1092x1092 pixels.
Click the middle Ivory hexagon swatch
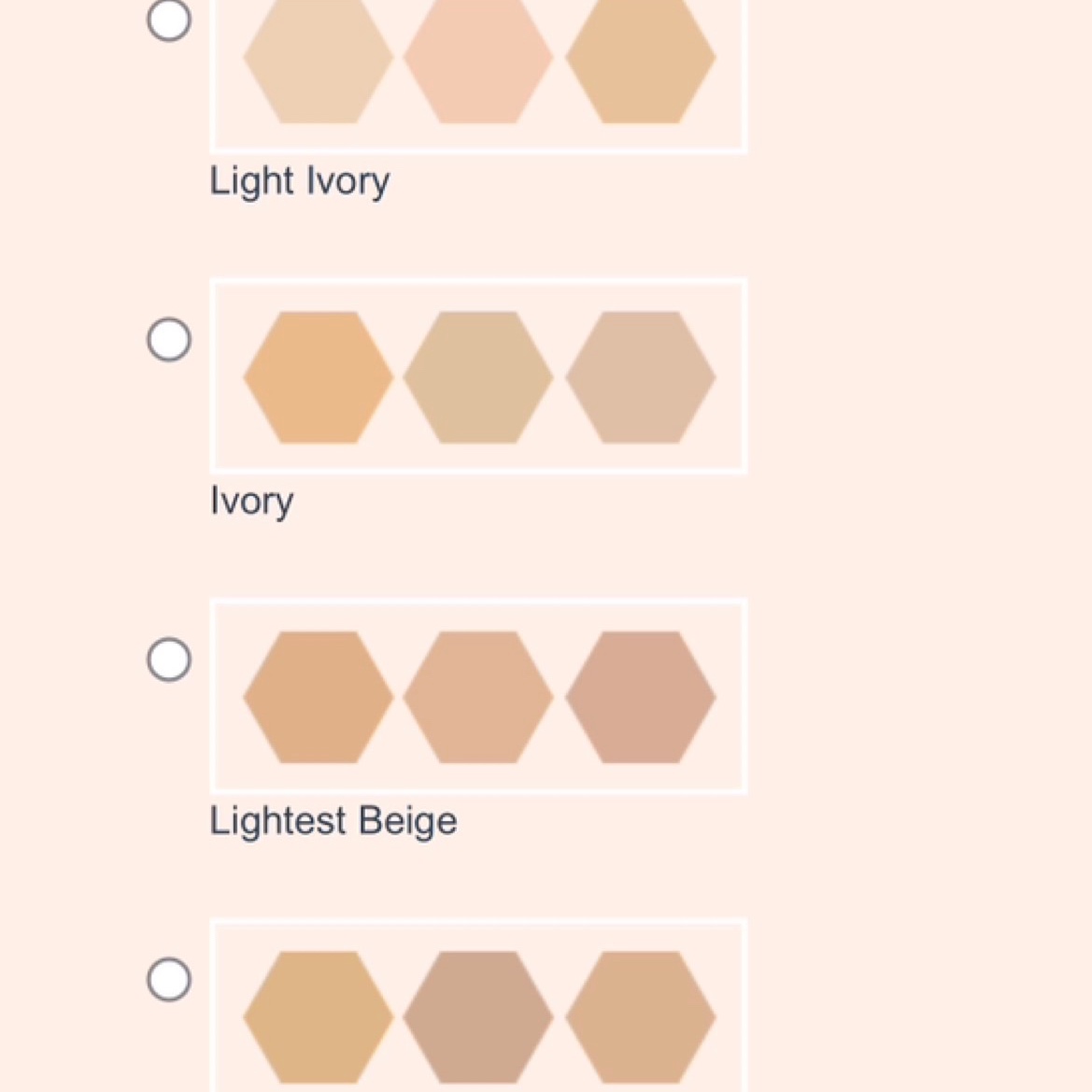click(x=478, y=377)
